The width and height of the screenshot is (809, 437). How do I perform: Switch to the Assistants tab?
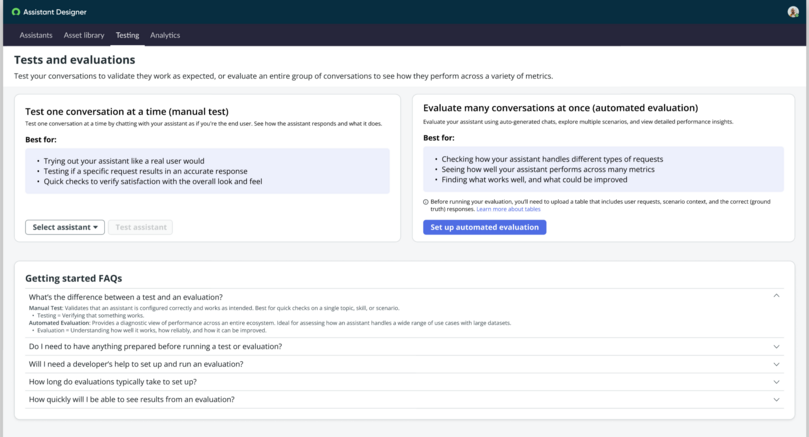pyautogui.click(x=36, y=35)
